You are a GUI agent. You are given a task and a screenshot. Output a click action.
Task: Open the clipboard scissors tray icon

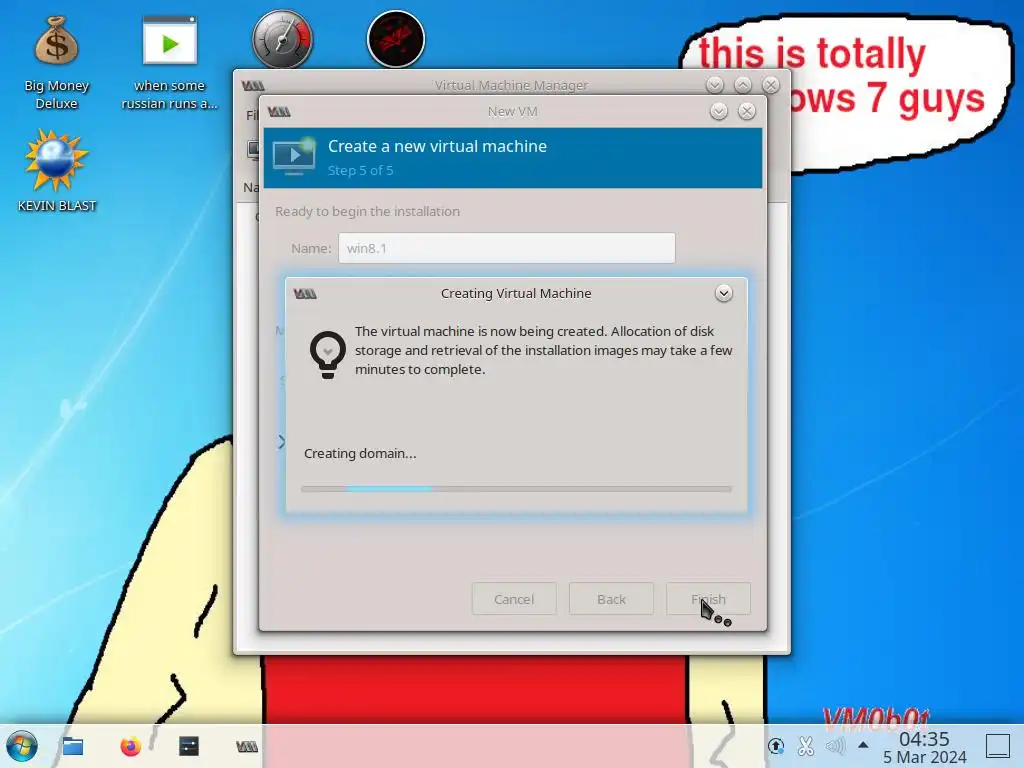806,746
